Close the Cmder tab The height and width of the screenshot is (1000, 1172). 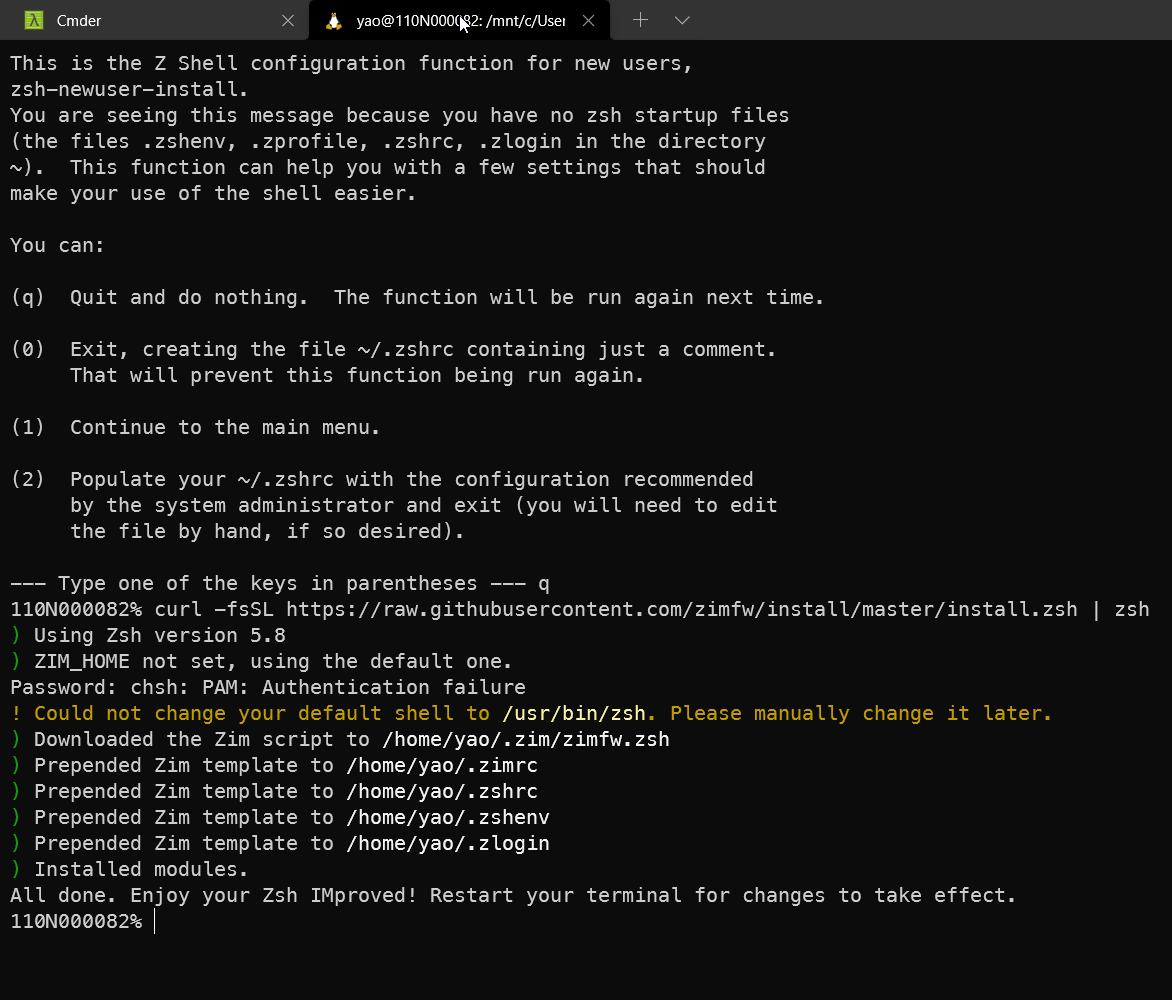click(x=288, y=20)
